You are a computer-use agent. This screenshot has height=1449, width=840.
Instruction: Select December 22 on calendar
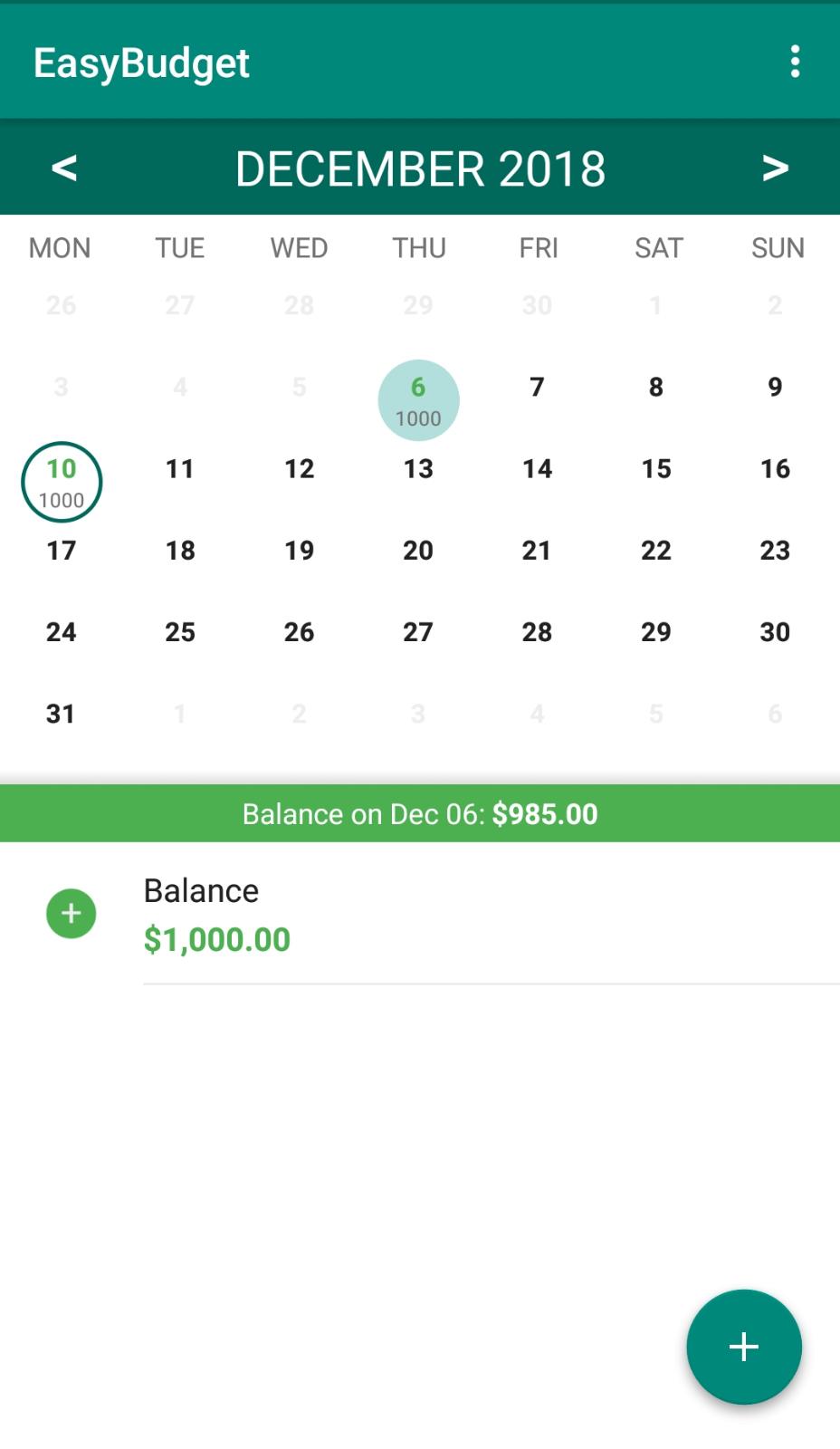pyautogui.click(x=656, y=551)
